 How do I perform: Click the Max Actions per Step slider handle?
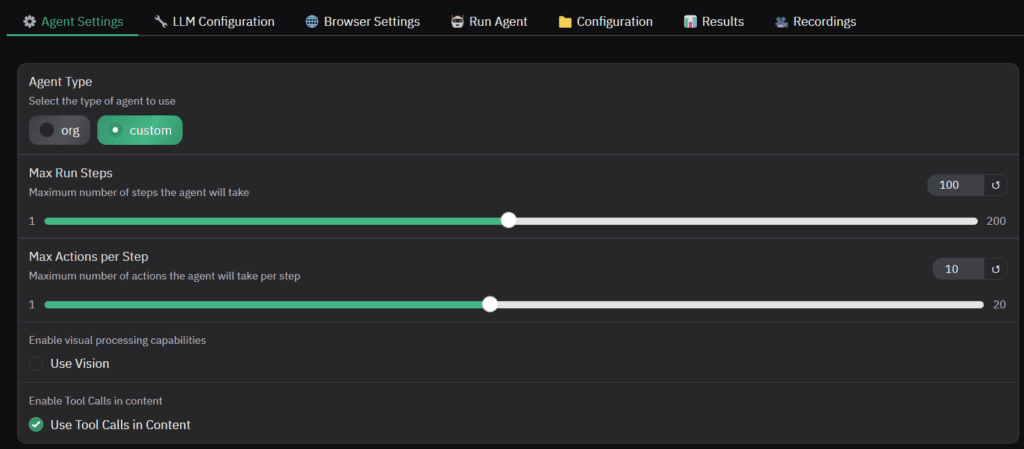click(x=490, y=304)
